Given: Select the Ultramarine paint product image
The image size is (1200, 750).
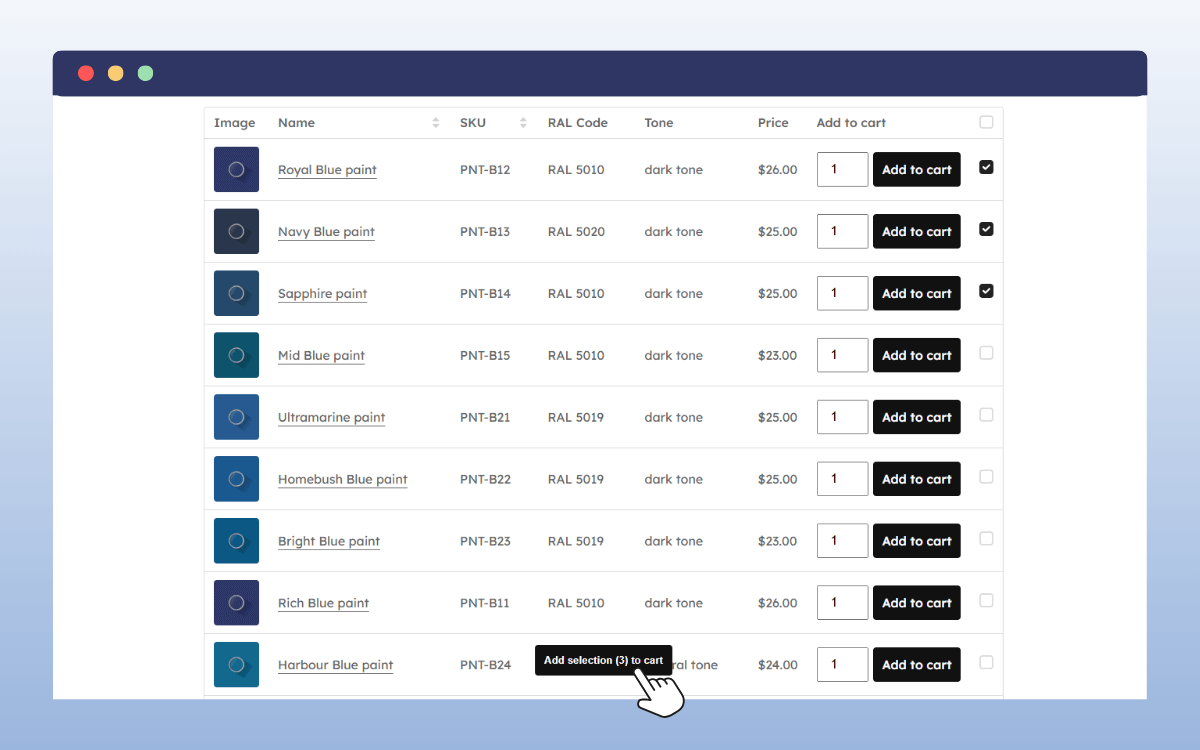Looking at the screenshot, I should tap(236, 417).
